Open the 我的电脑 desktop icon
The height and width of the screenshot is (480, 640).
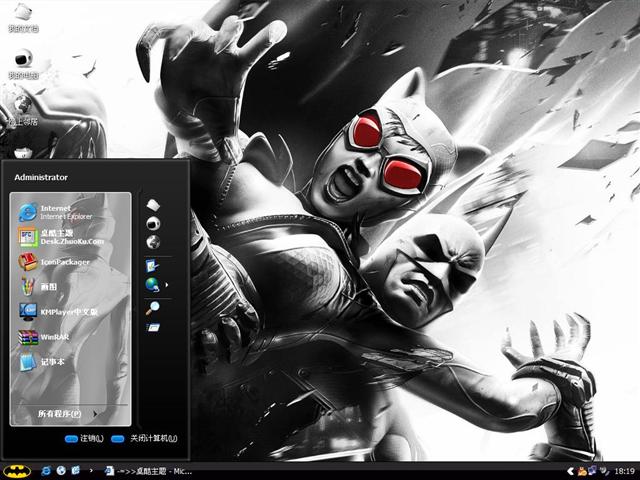[23, 64]
